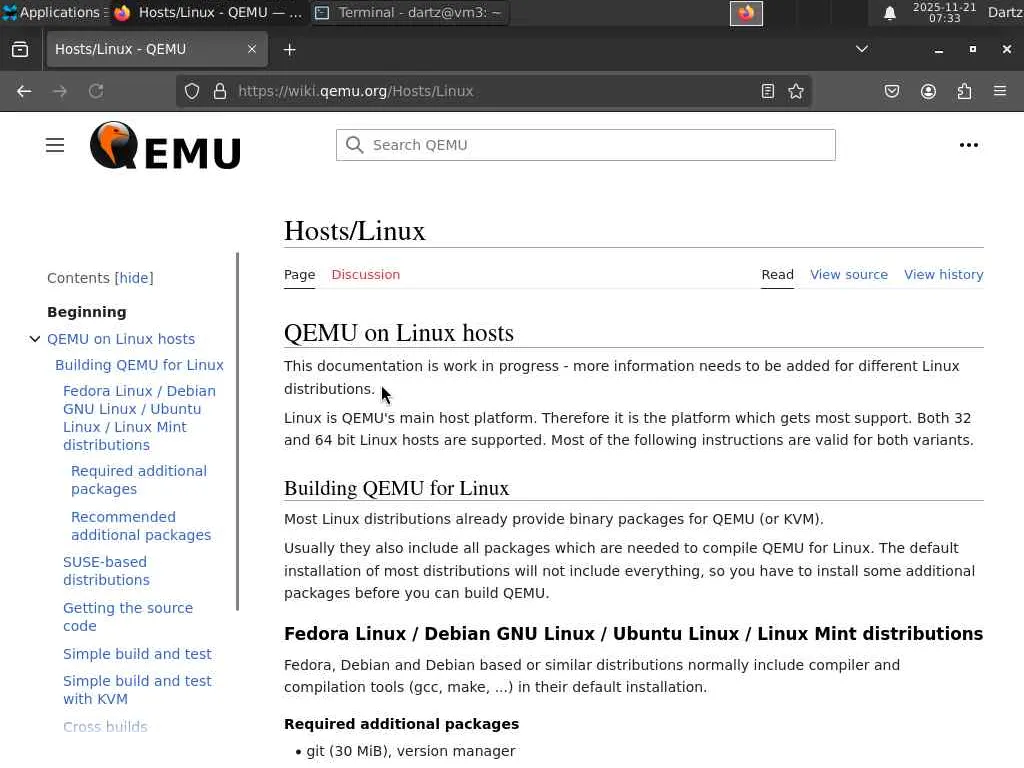Viewport: 1024px width, 768px height.
Task: Open a new tab with plus icon
Action: pyautogui.click(x=290, y=50)
